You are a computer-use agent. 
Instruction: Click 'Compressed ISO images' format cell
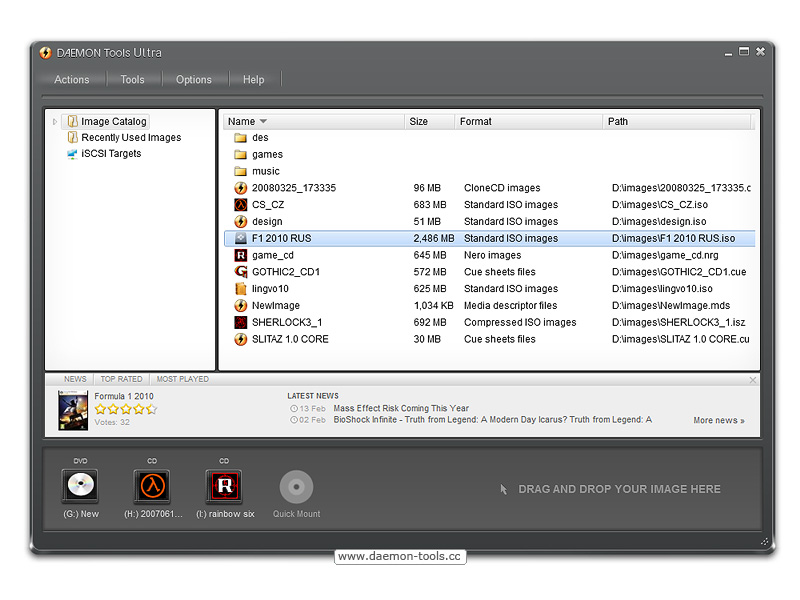(x=520, y=322)
